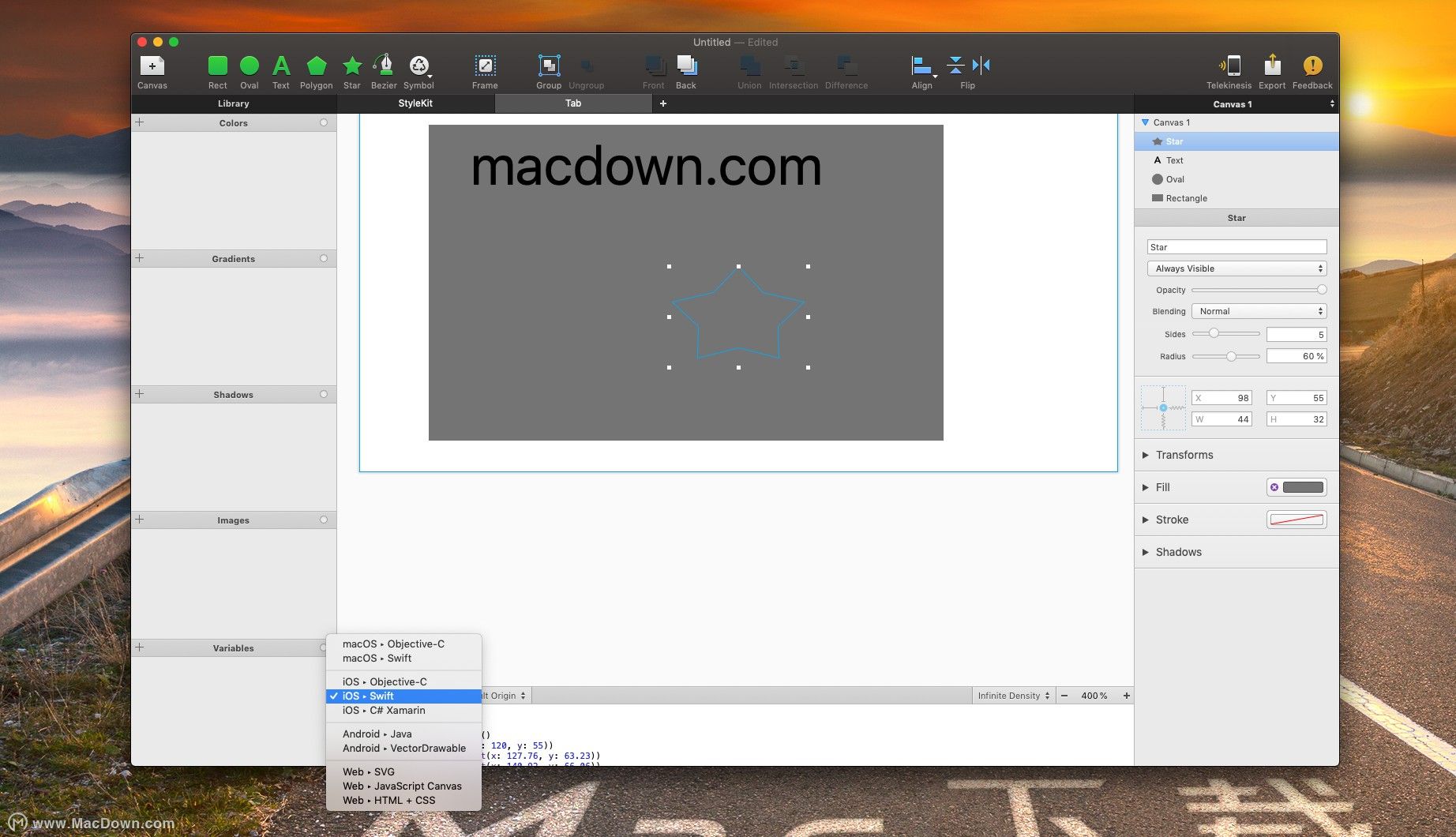Choose Web HTML + CSS output
Image resolution: width=1456 pixels, height=837 pixels.
pyautogui.click(x=403, y=800)
